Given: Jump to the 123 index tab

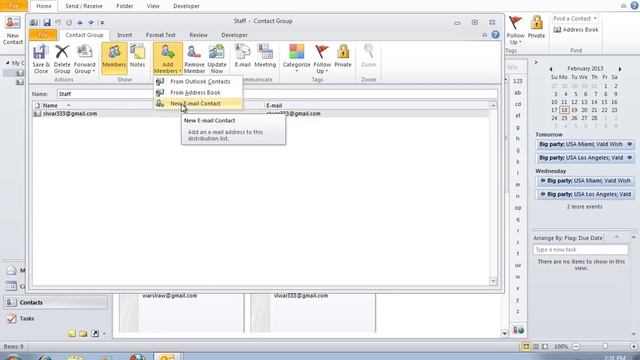Looking at the screenshot, I should click(518, 81).
